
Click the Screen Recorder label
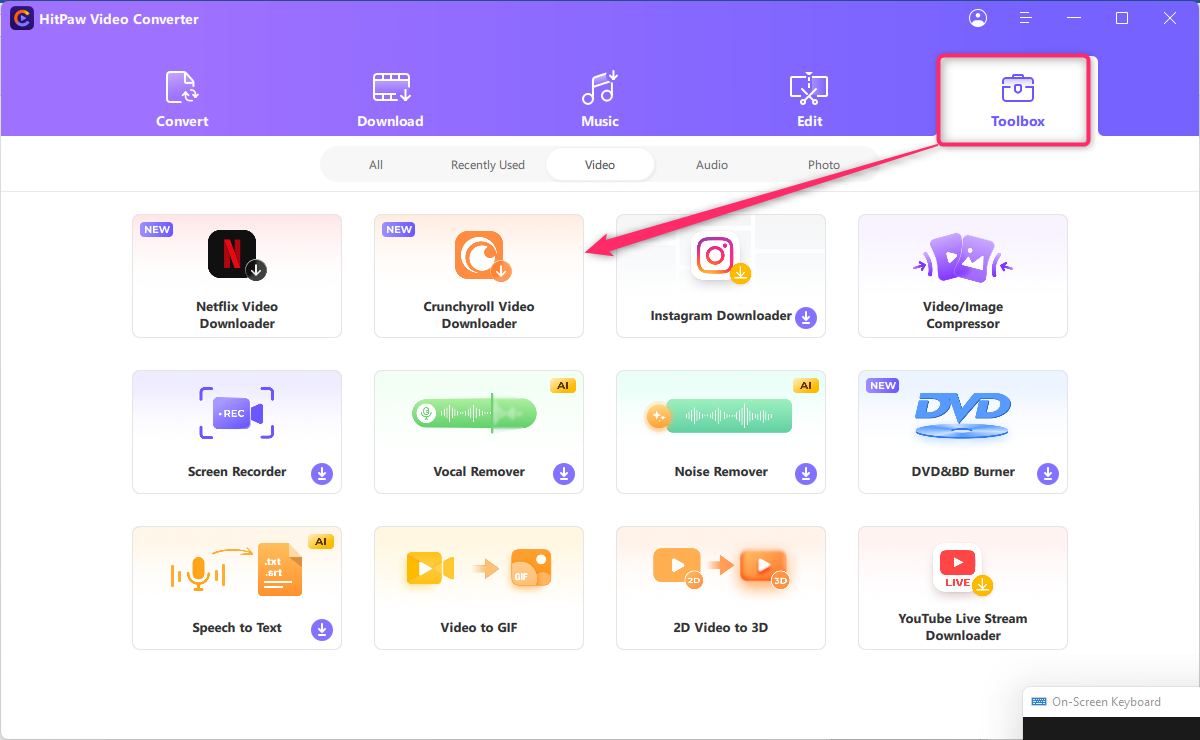pyautogui.click(x=237, y=472)
